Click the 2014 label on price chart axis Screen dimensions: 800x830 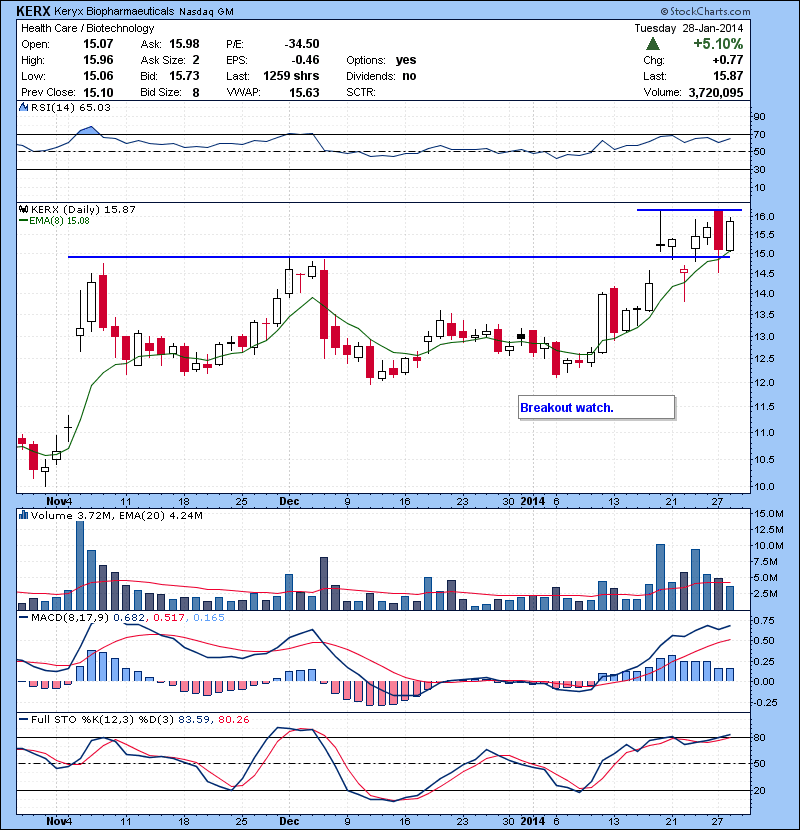[x=532, y=501]
